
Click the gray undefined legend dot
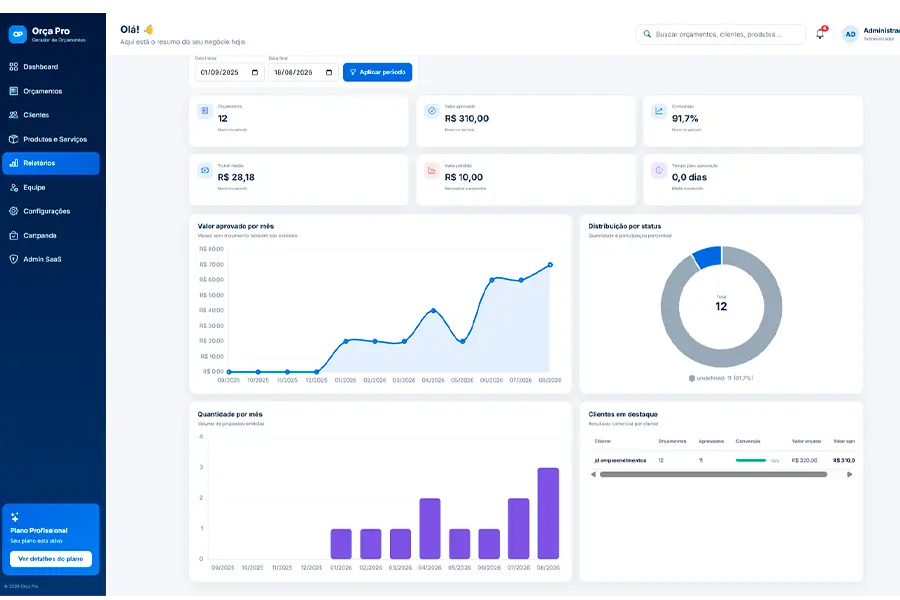pyautogui.click(x=692, y=378)
